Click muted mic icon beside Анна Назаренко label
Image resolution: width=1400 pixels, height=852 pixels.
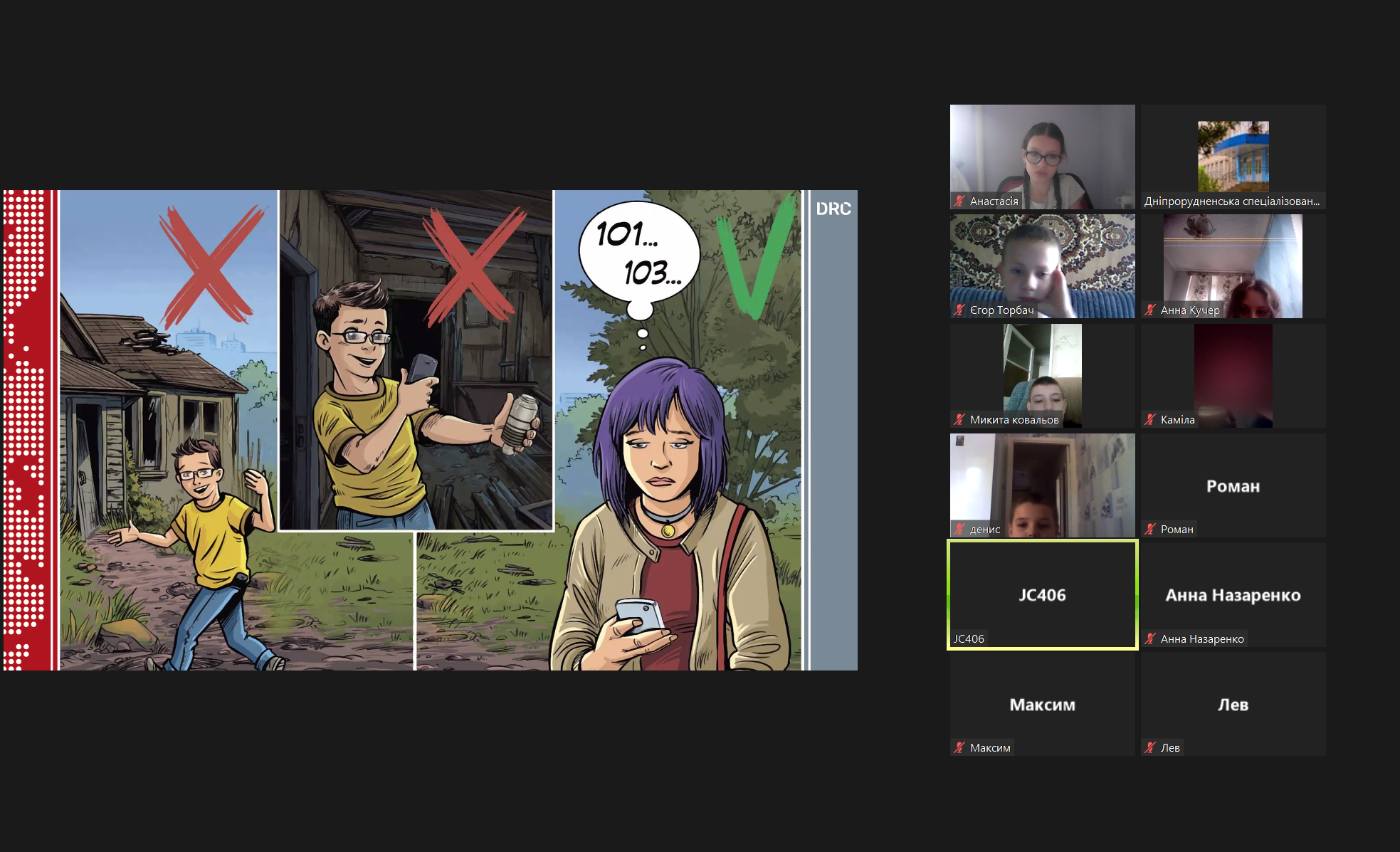pos(1150,638)
